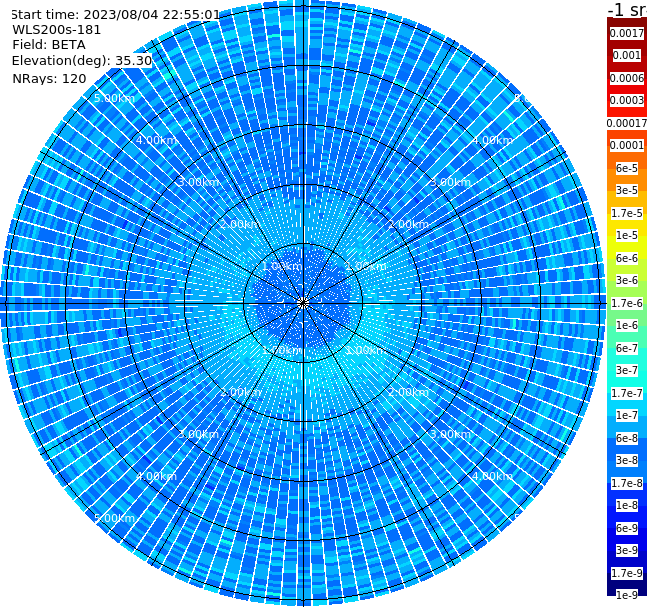Click the 1.7e-8 colorbar value
The width and height of the screenshot is (647, 607).
(627, 483)
